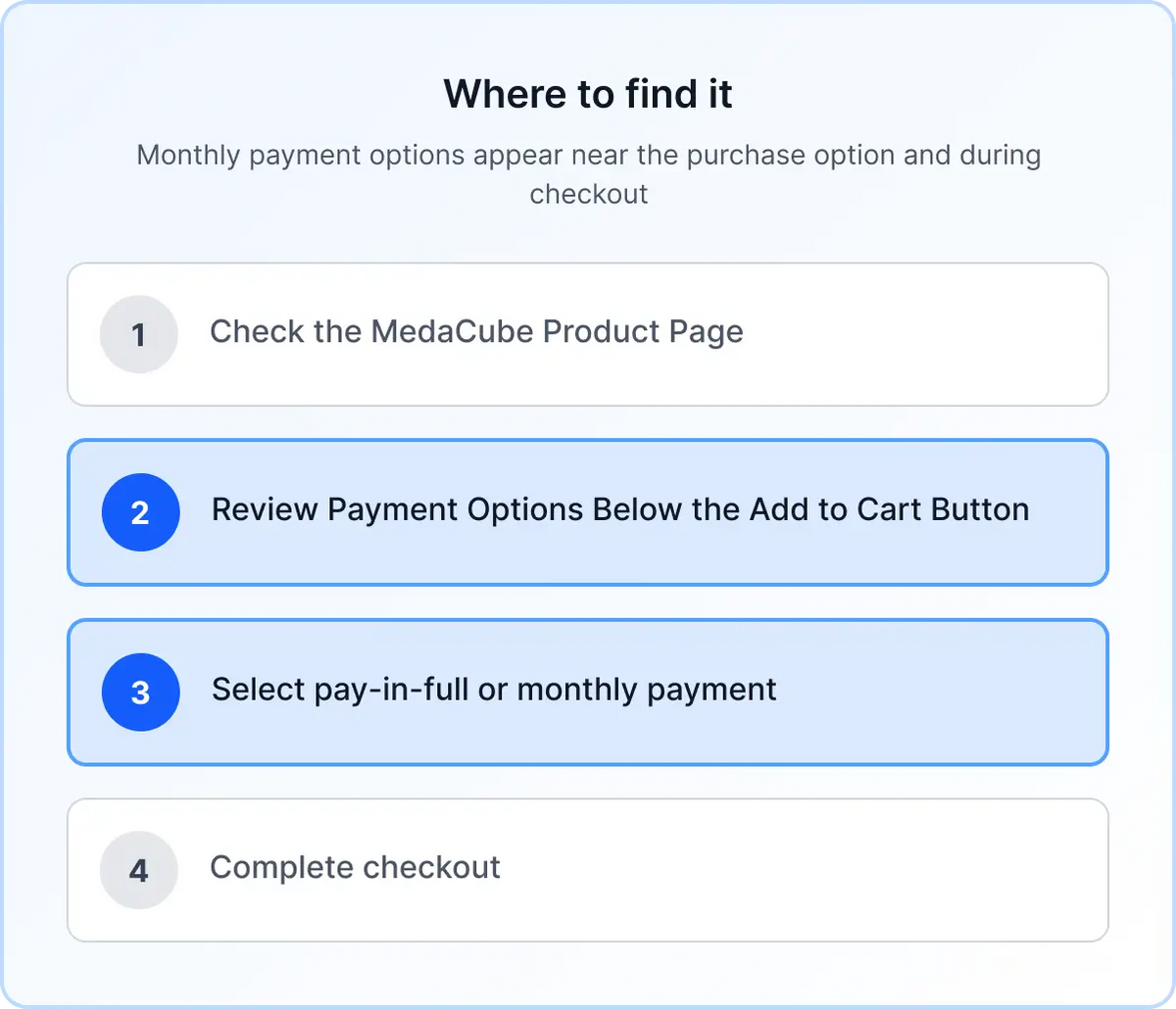The height and width of the screenshot is (1009, 1176).
Task: Click the word checkout in the subtitle
Action: (588, 194)
